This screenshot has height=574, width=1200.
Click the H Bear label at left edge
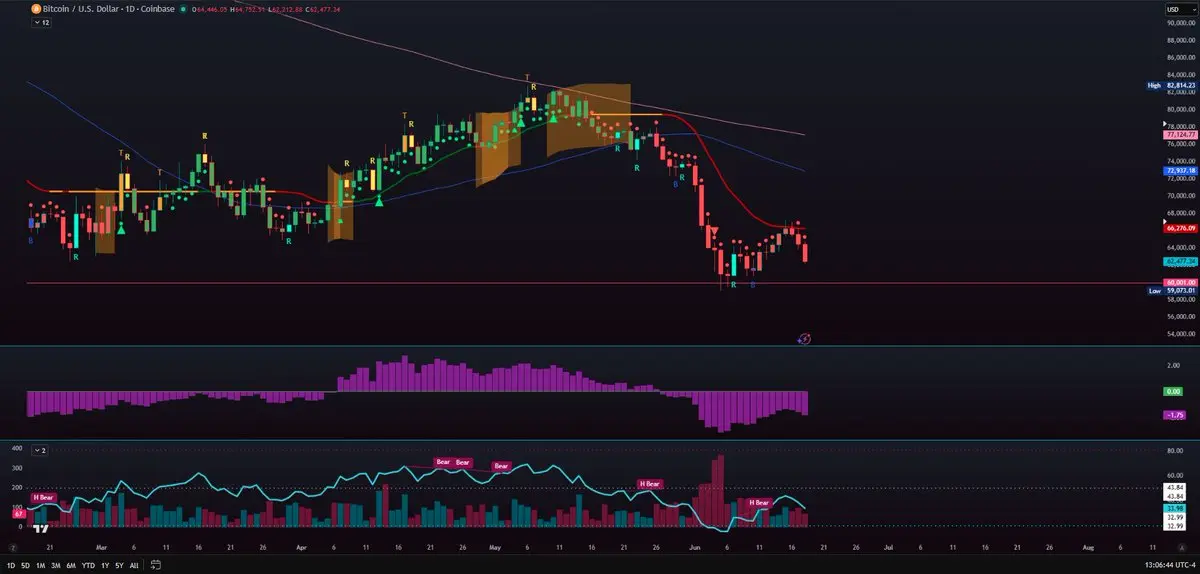[43, 497]
